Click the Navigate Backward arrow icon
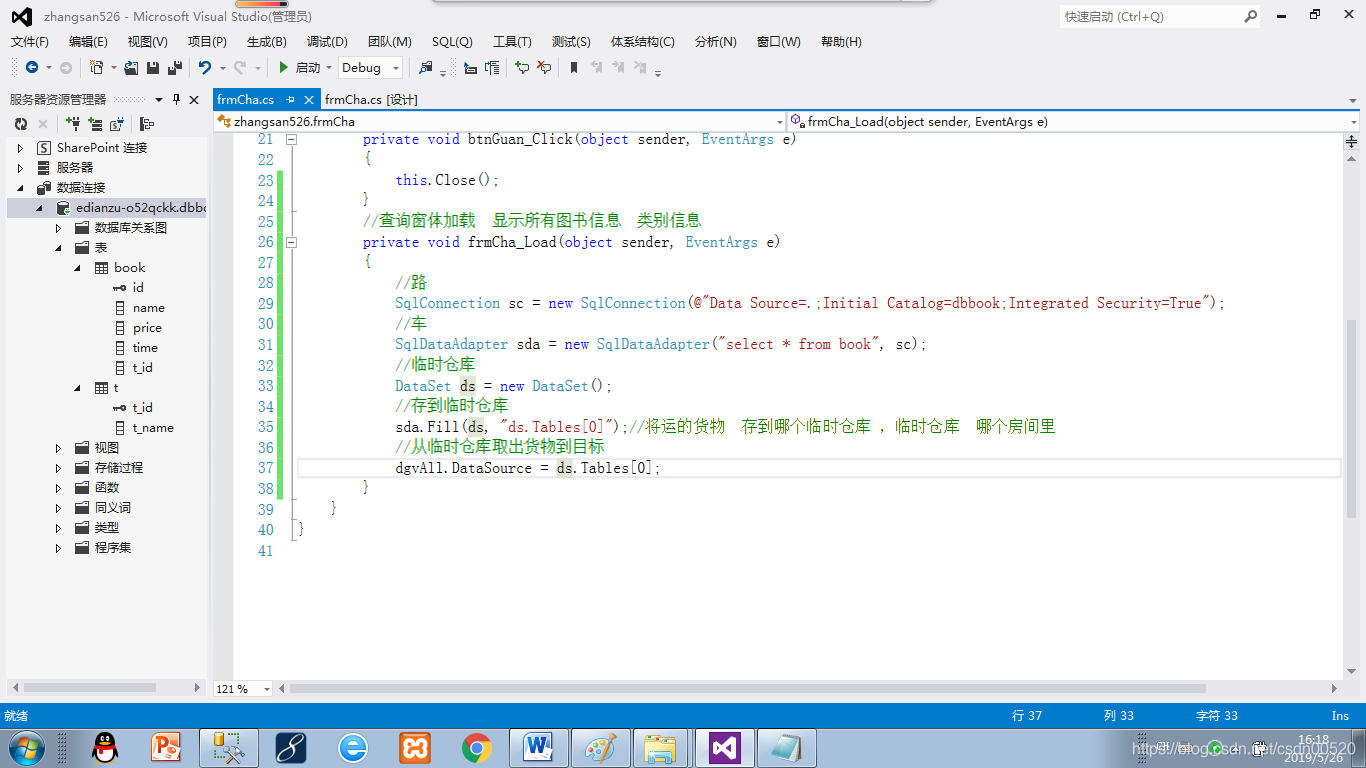 (x=32, y=67)
